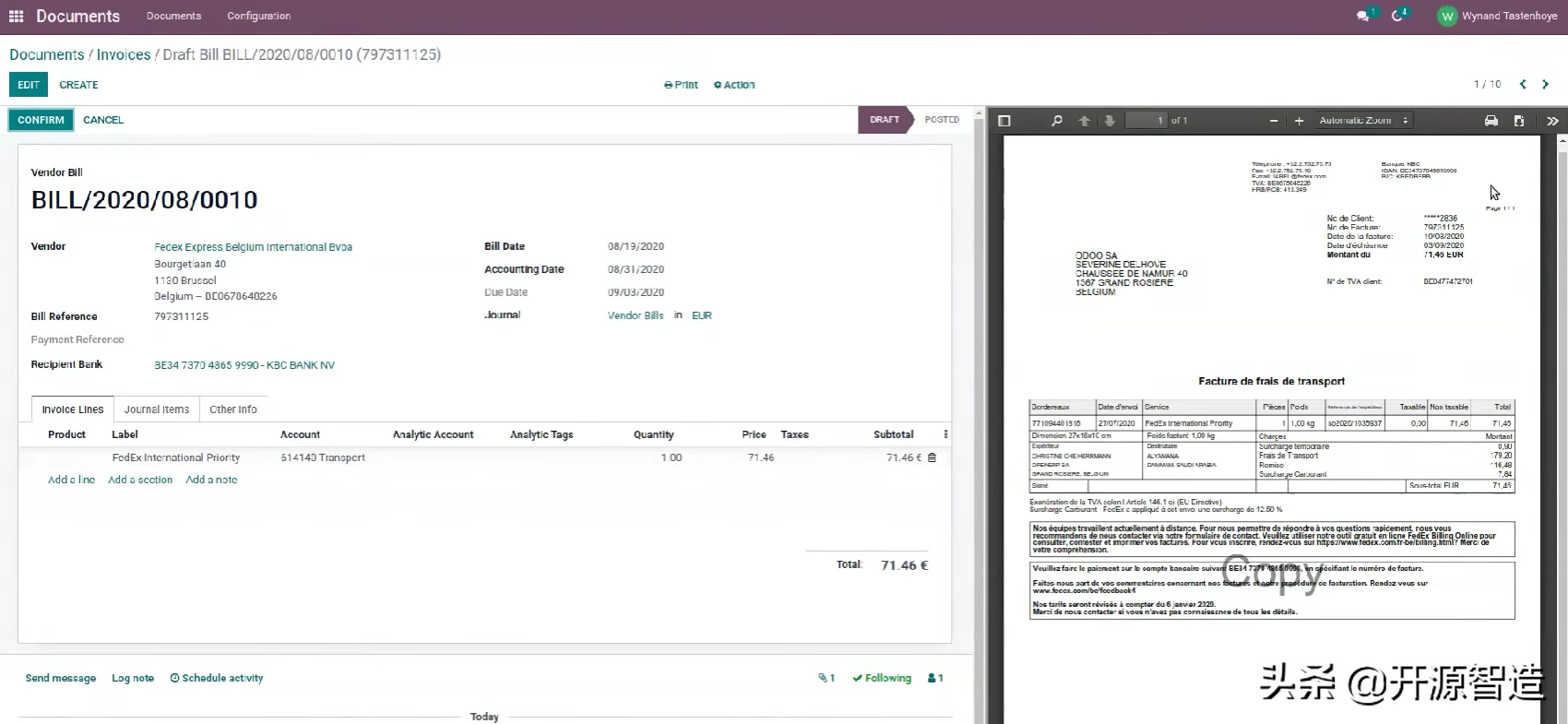Zoom out the PDF preview

1274,121
